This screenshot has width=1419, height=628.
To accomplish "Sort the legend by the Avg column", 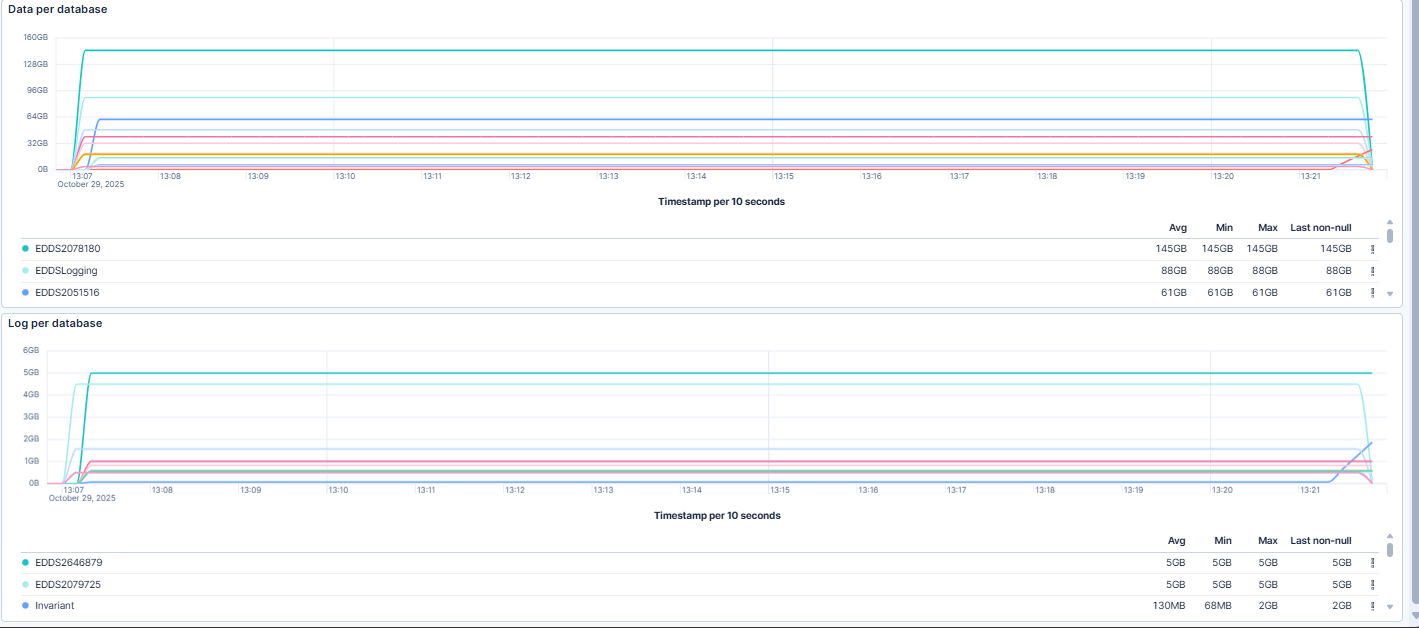I will point(1176,227).
